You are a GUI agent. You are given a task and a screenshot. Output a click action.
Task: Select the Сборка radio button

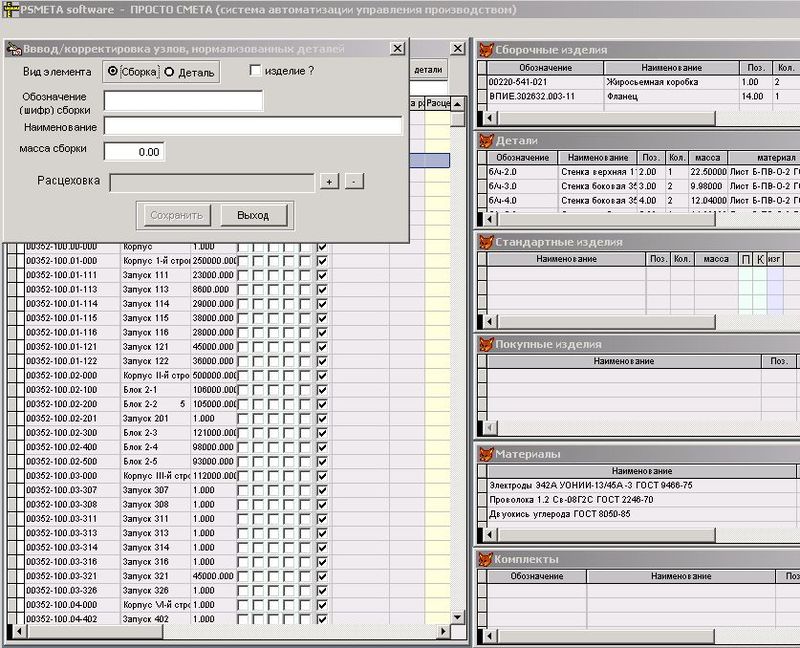111,72
